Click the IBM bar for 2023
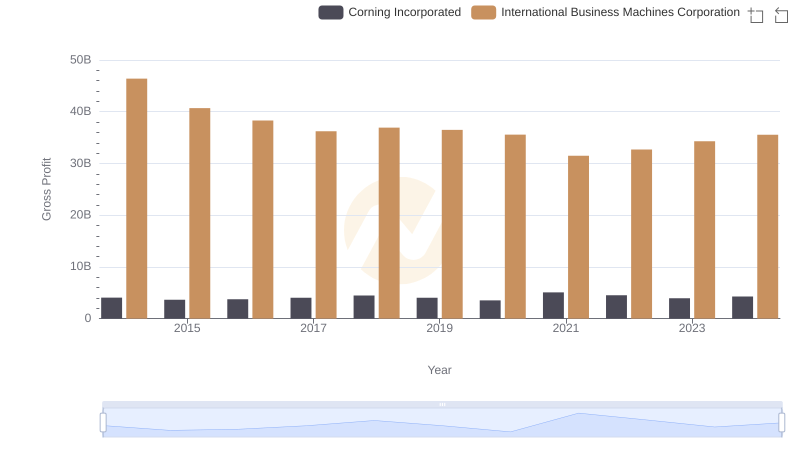The width and height of the screenshot is (800, 461). click(x=705, y=229)
